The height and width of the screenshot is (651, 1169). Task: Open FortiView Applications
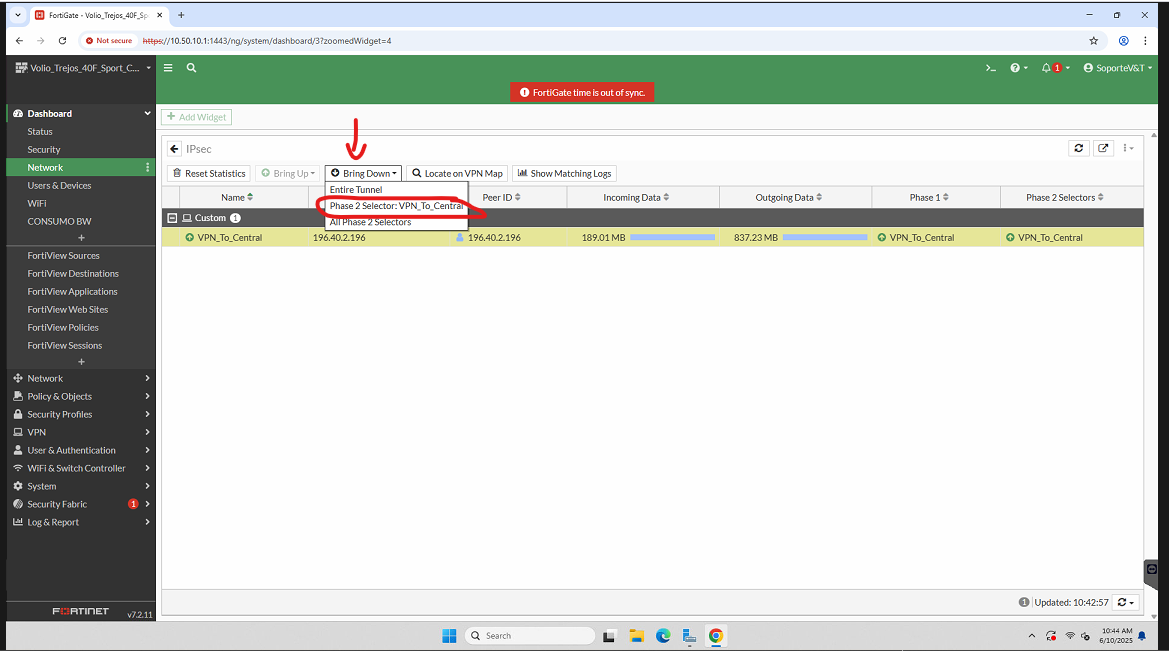[x=72, y=292]
